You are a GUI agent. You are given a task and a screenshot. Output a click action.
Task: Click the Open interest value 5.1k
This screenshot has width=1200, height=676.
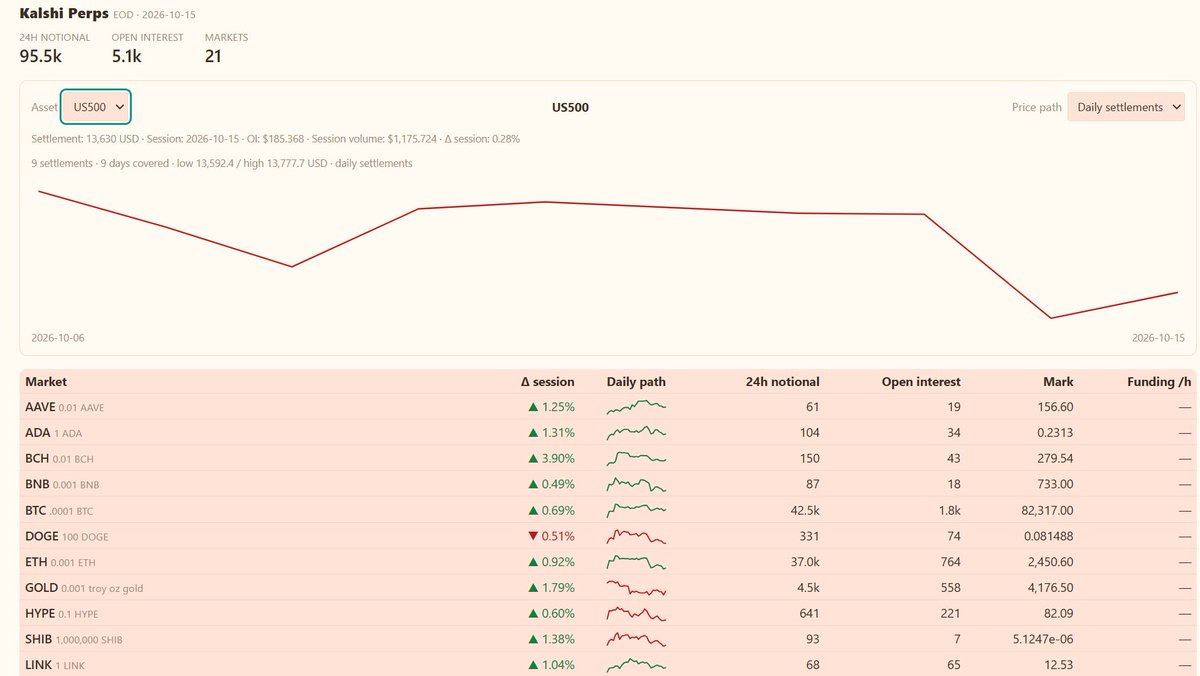click(127, 56)
